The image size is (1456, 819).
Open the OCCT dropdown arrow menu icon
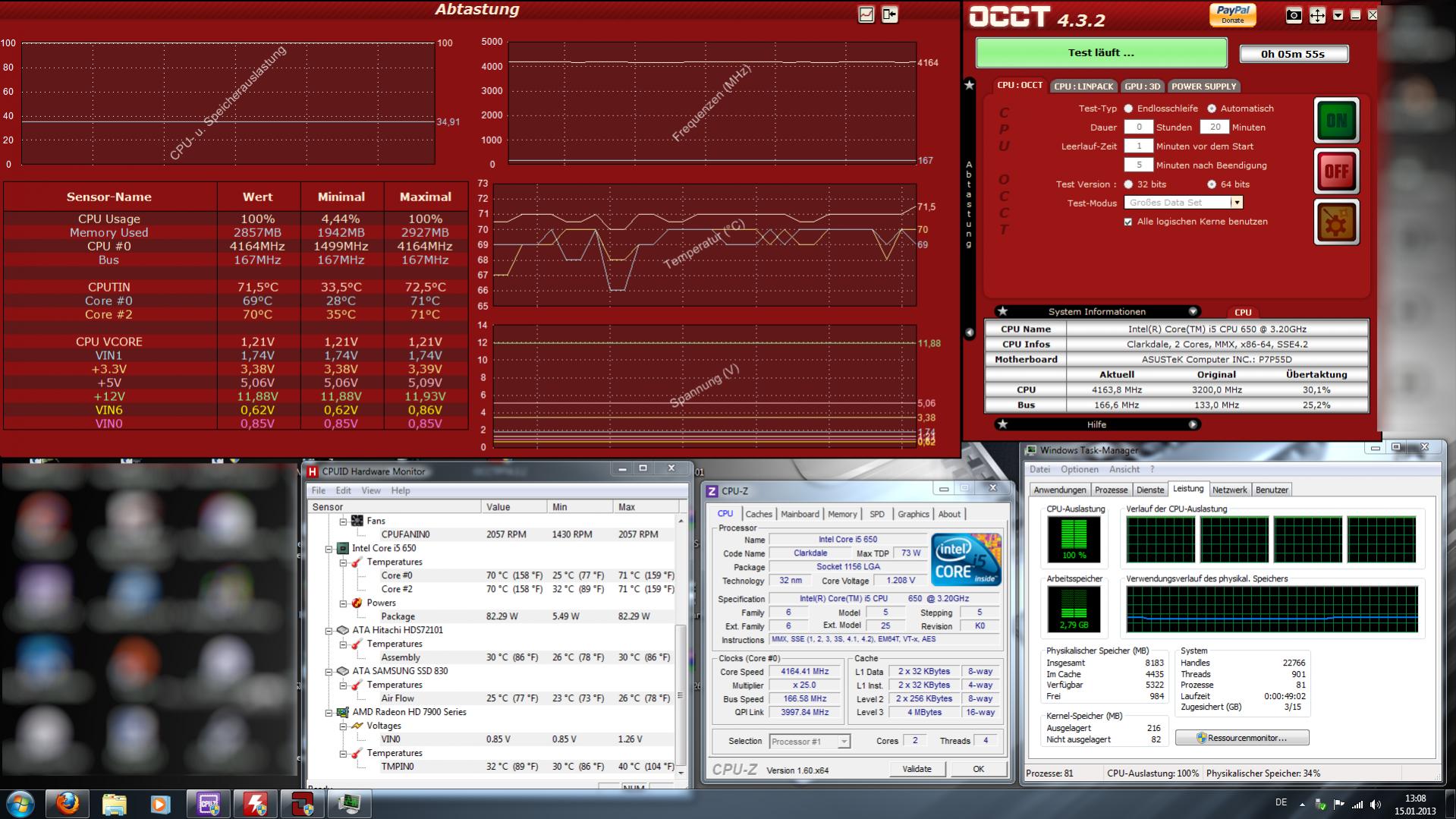(1338, 15)
